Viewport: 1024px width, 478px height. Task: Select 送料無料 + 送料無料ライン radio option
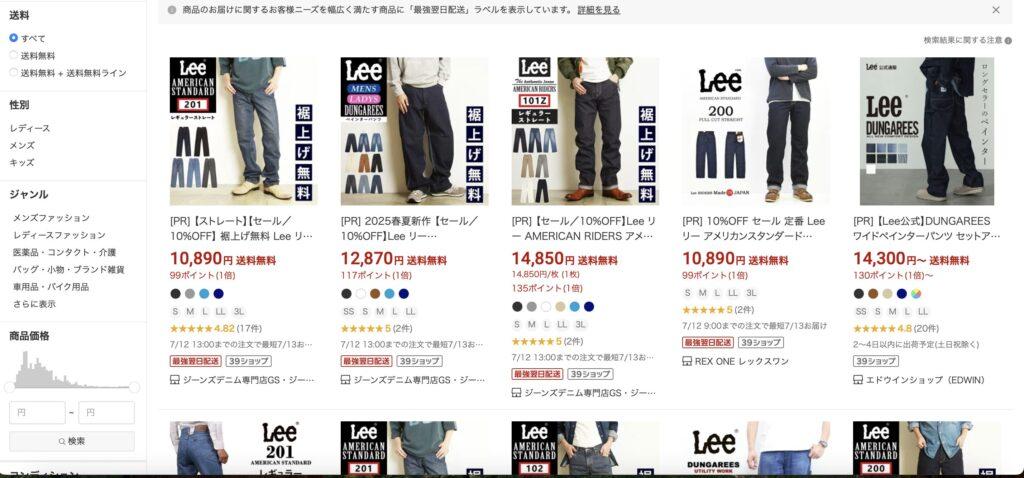click(13, 72)
